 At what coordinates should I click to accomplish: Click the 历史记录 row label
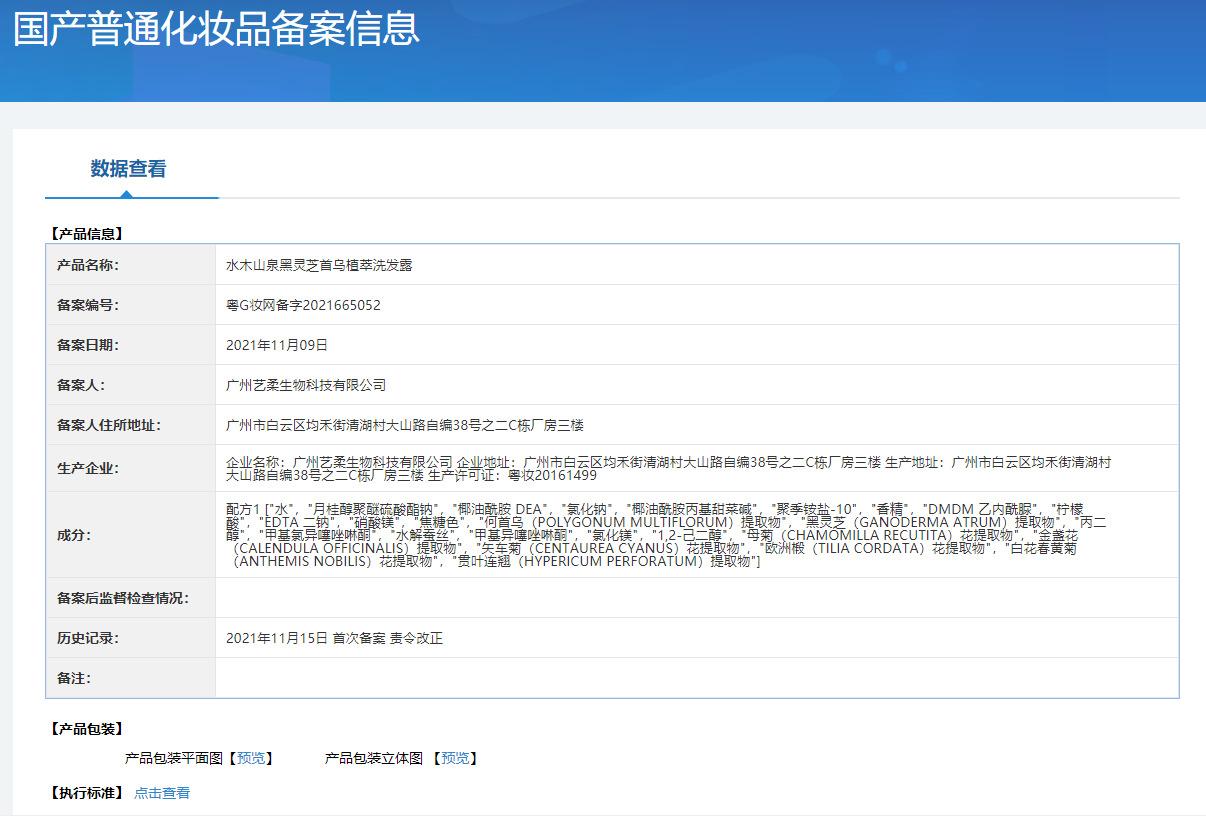point(88,638)
